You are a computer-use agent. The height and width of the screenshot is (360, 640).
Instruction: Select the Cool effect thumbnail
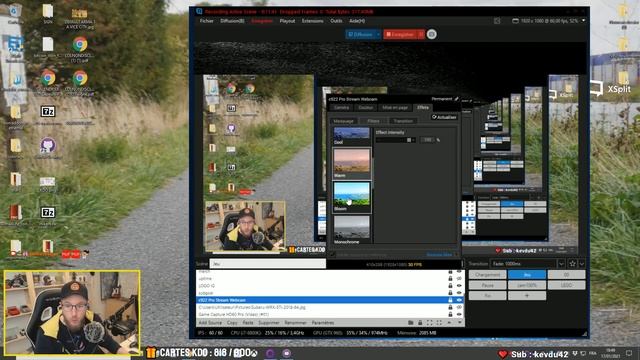(351, 136)
